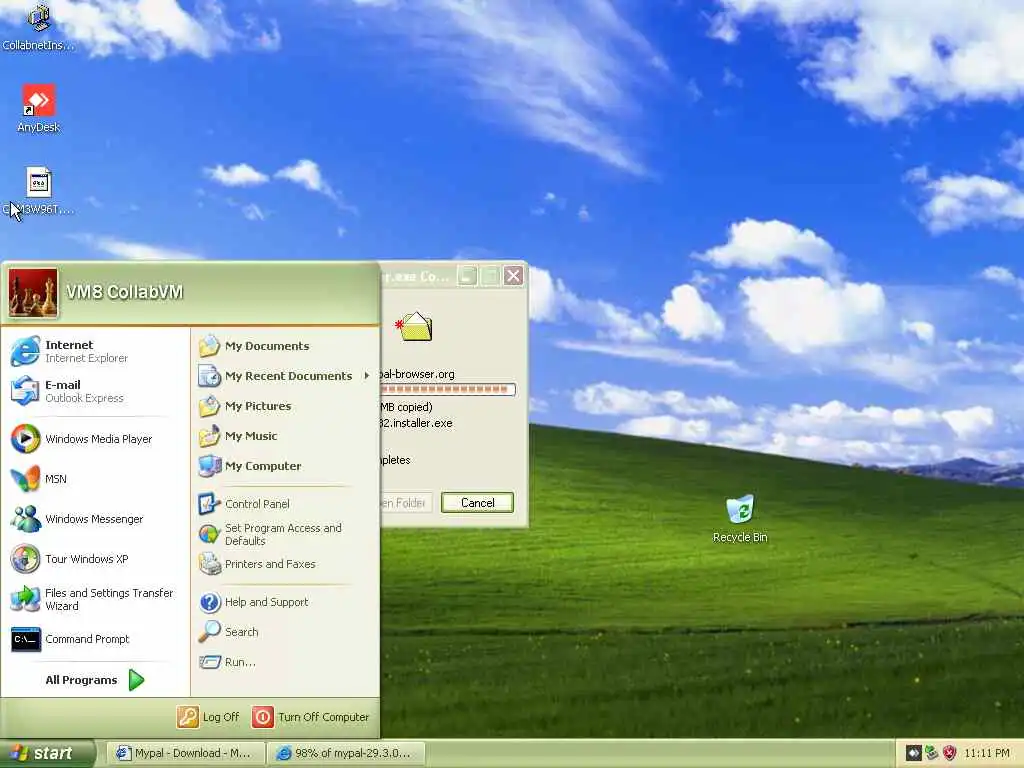Expand the My Recent Documents submenu
Viewport: 1024px width, 768px height.
285,376
